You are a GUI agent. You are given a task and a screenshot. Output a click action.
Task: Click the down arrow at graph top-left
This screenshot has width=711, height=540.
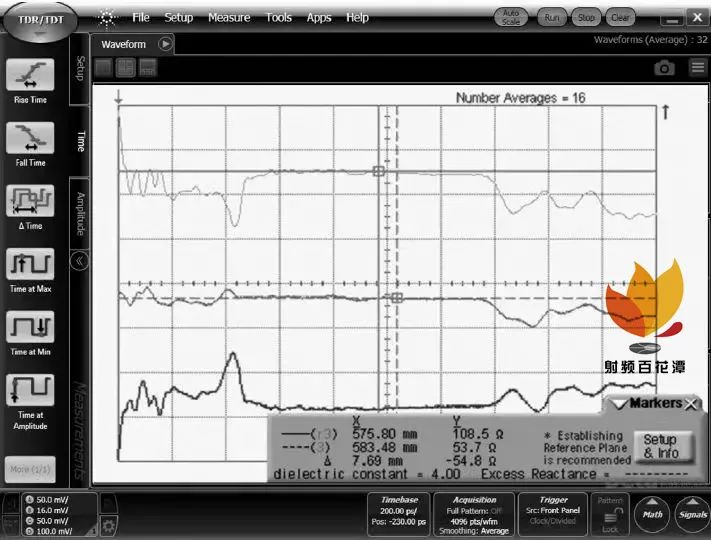119,97
